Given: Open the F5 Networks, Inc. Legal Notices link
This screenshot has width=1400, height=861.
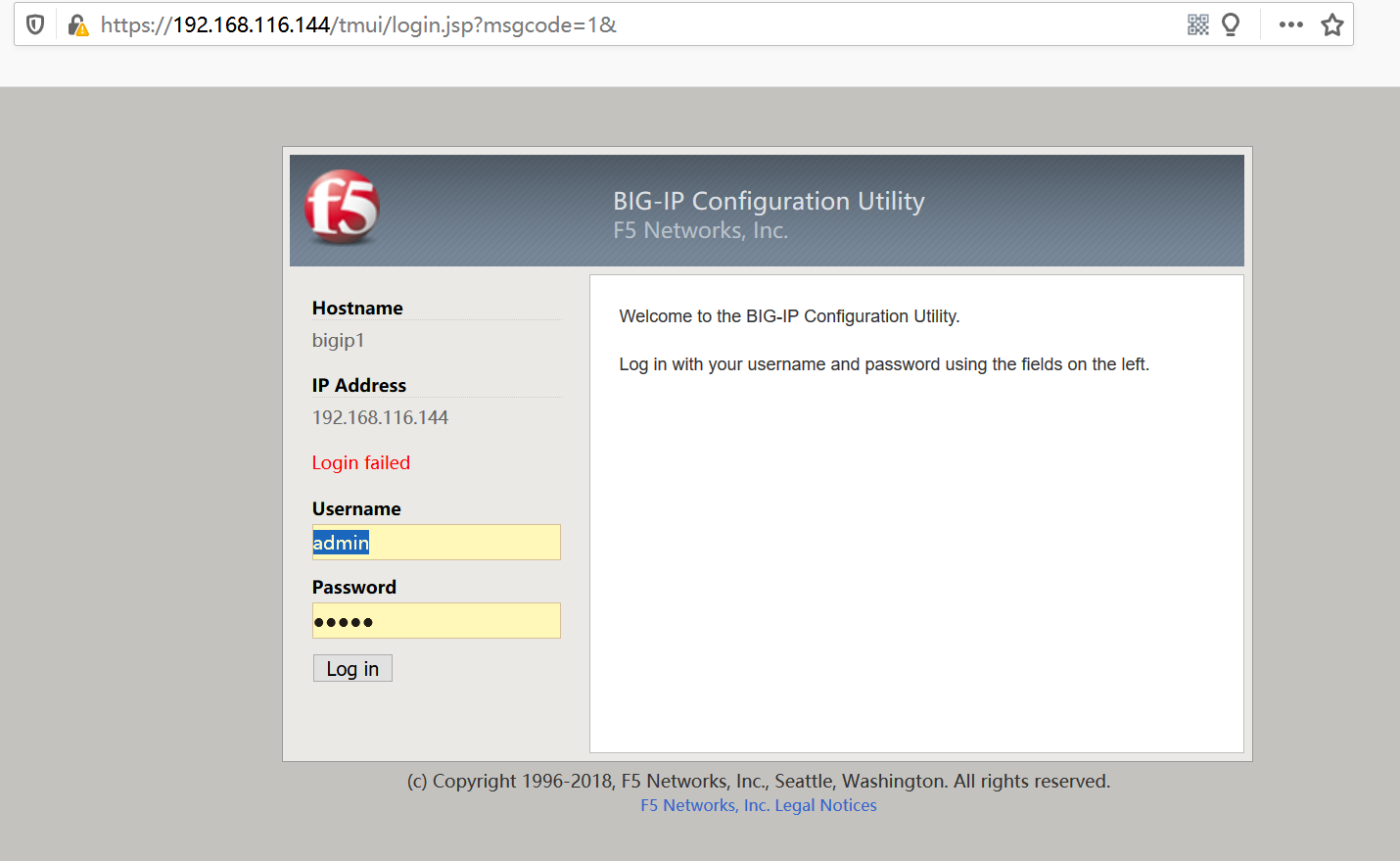Looking at the screenshot, I should (759, 805).
